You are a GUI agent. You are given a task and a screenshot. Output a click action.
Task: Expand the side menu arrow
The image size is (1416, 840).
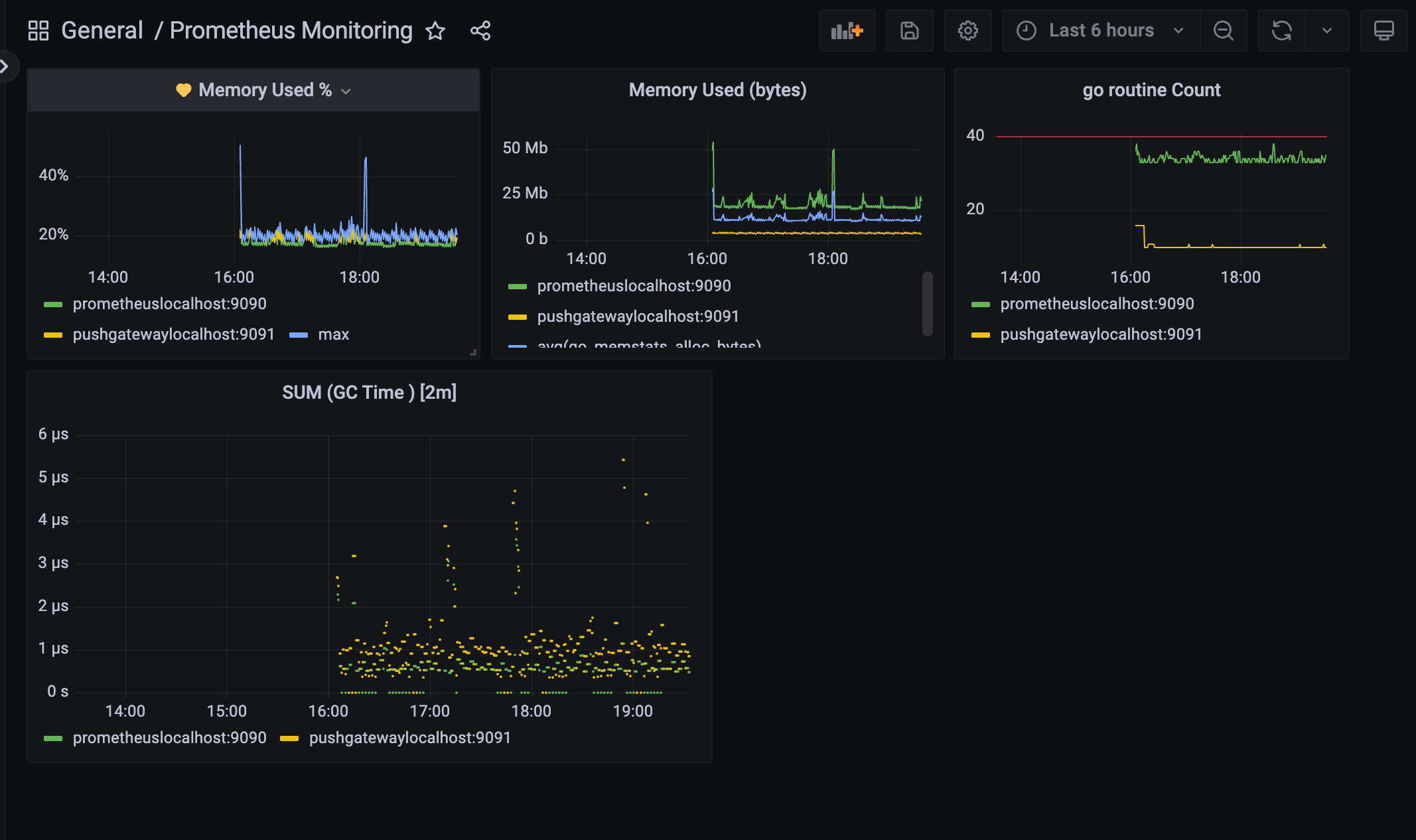(x=5, y=66)
